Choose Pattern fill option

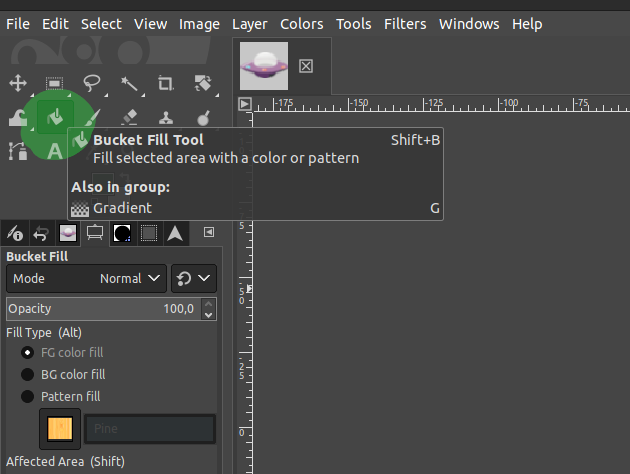61,396
